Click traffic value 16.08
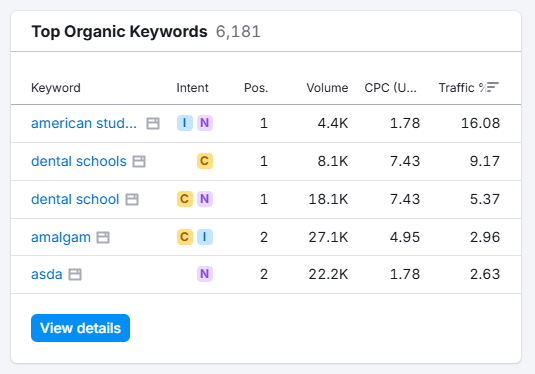 [480, 123]
